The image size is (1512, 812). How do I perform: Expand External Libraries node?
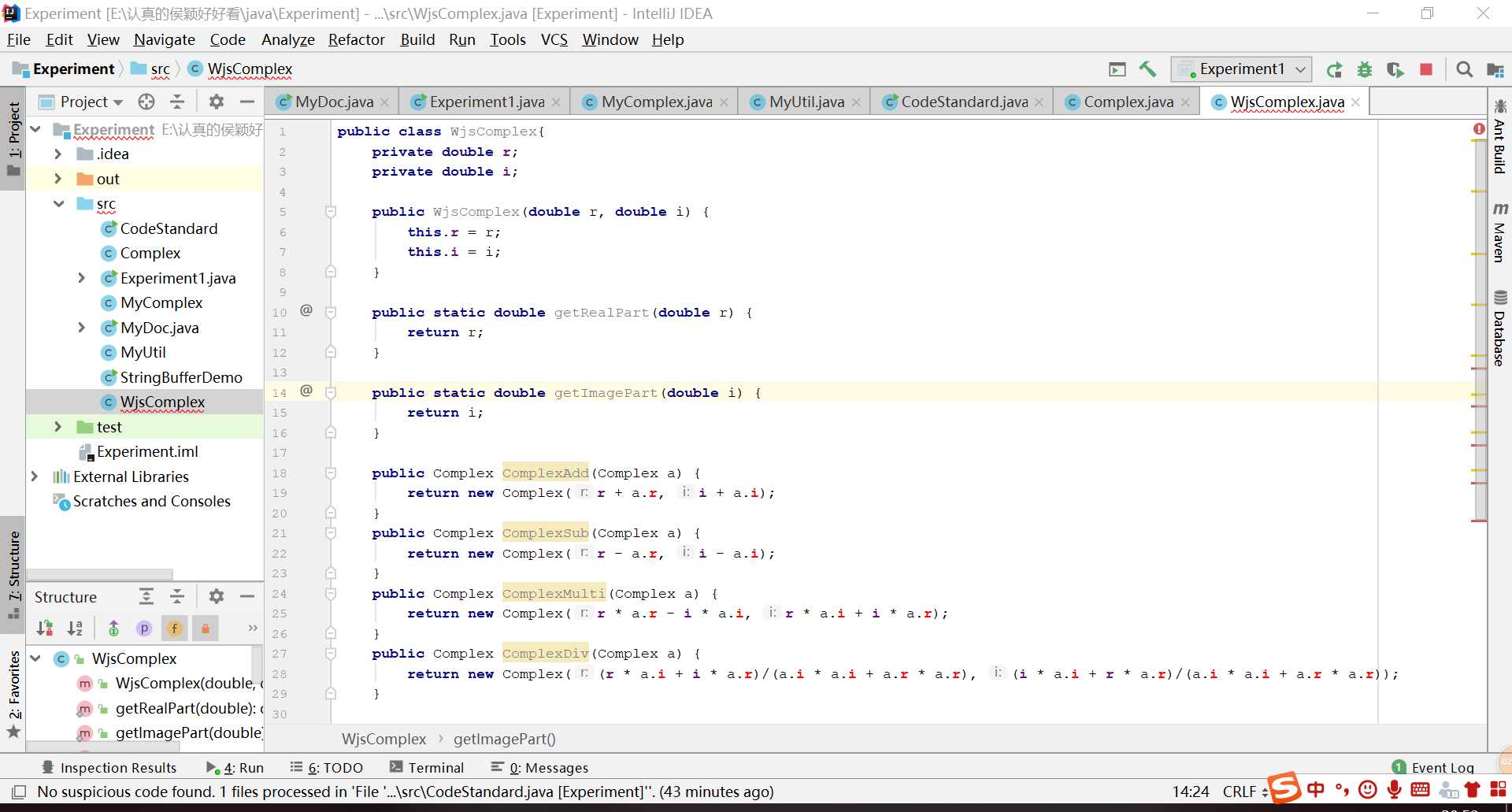[x=35, y=476]
